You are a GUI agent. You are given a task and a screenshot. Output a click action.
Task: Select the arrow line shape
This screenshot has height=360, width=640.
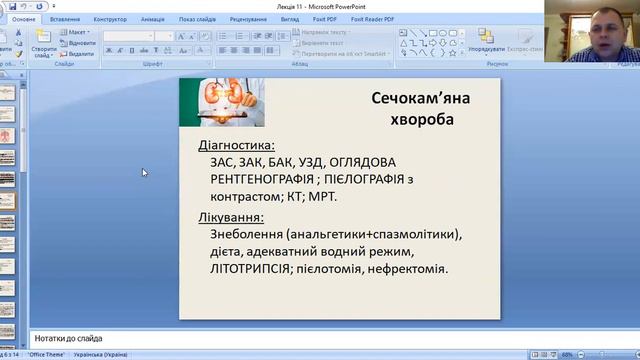[x=423, y=33]
